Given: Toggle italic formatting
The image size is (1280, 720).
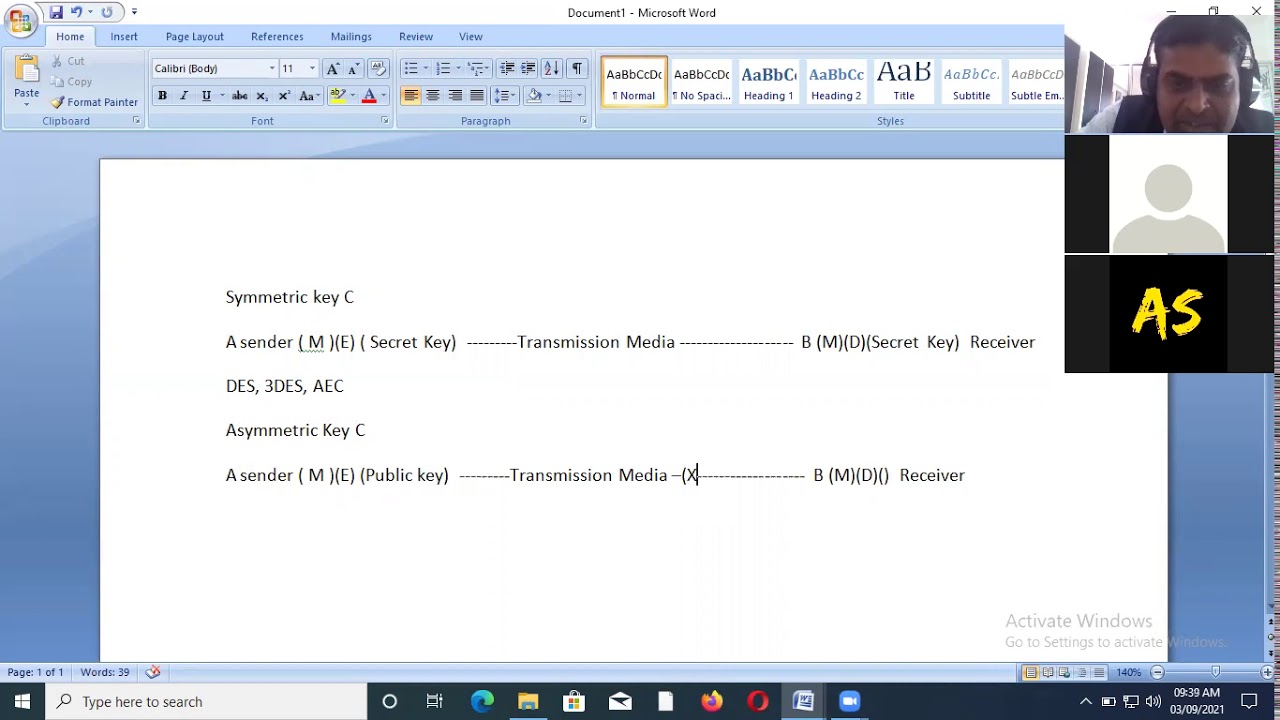Looking at the screenshot, I should (x=184, y=96).
